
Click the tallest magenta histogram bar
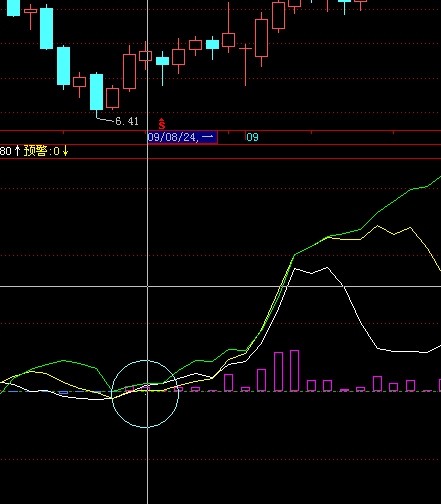coord(294,370)
